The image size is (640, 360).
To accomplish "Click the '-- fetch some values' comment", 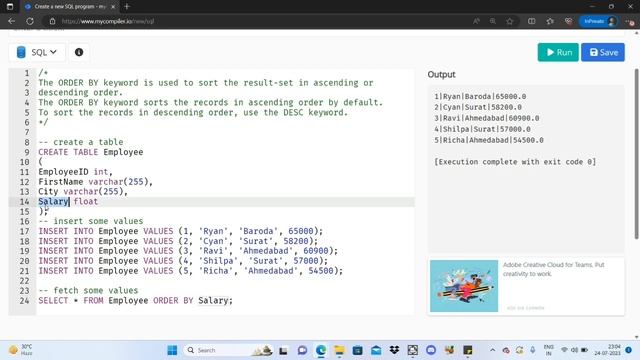I will click(x=88, y=290).
